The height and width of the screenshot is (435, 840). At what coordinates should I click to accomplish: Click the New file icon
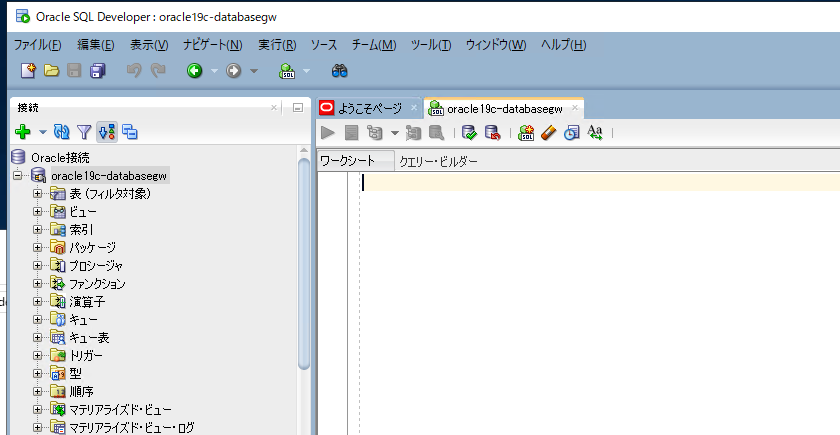pyautogui.click(x=28, y=70)
